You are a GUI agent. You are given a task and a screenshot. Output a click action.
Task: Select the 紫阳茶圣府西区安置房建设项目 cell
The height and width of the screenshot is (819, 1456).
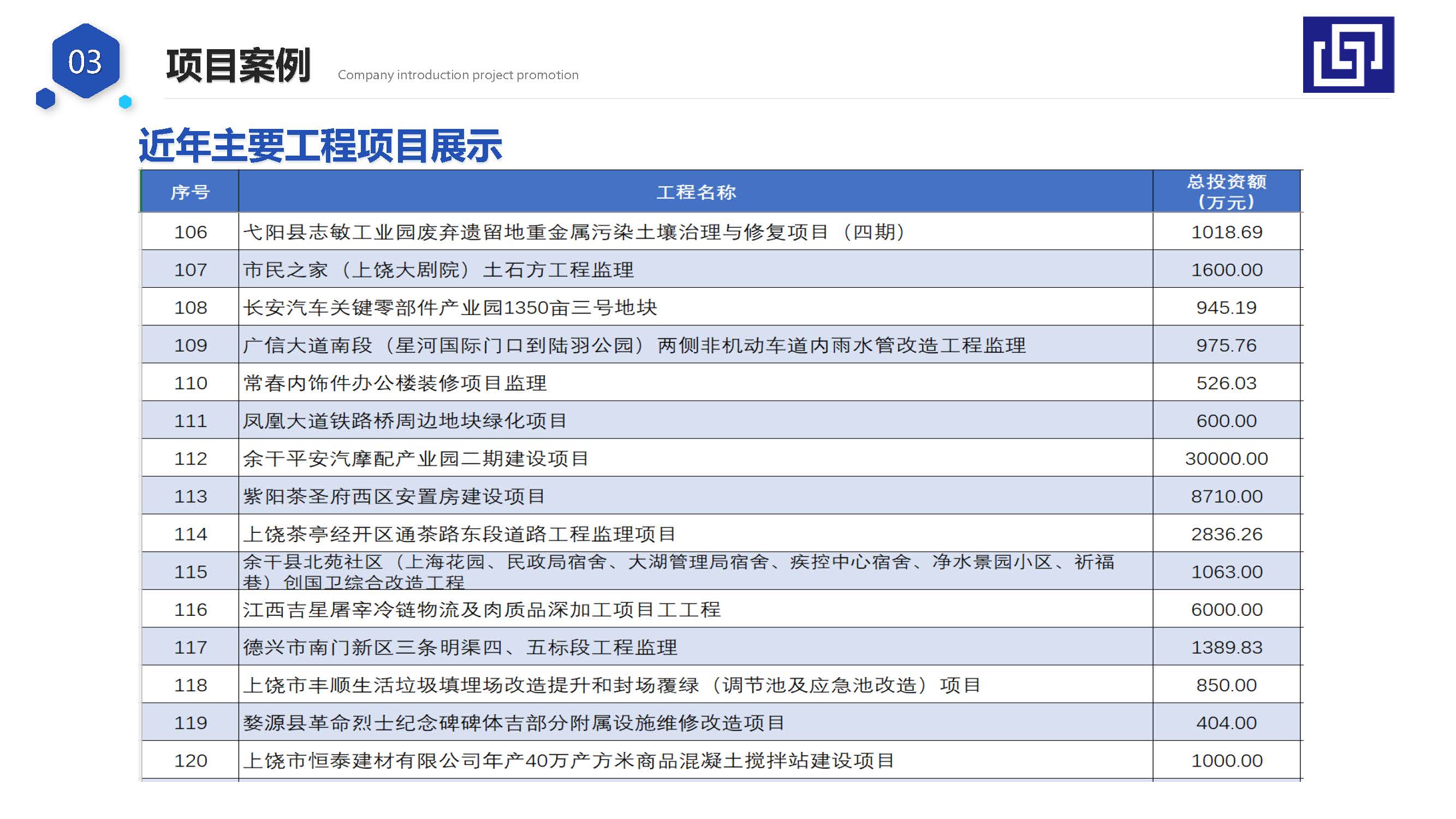pos(696,496)
